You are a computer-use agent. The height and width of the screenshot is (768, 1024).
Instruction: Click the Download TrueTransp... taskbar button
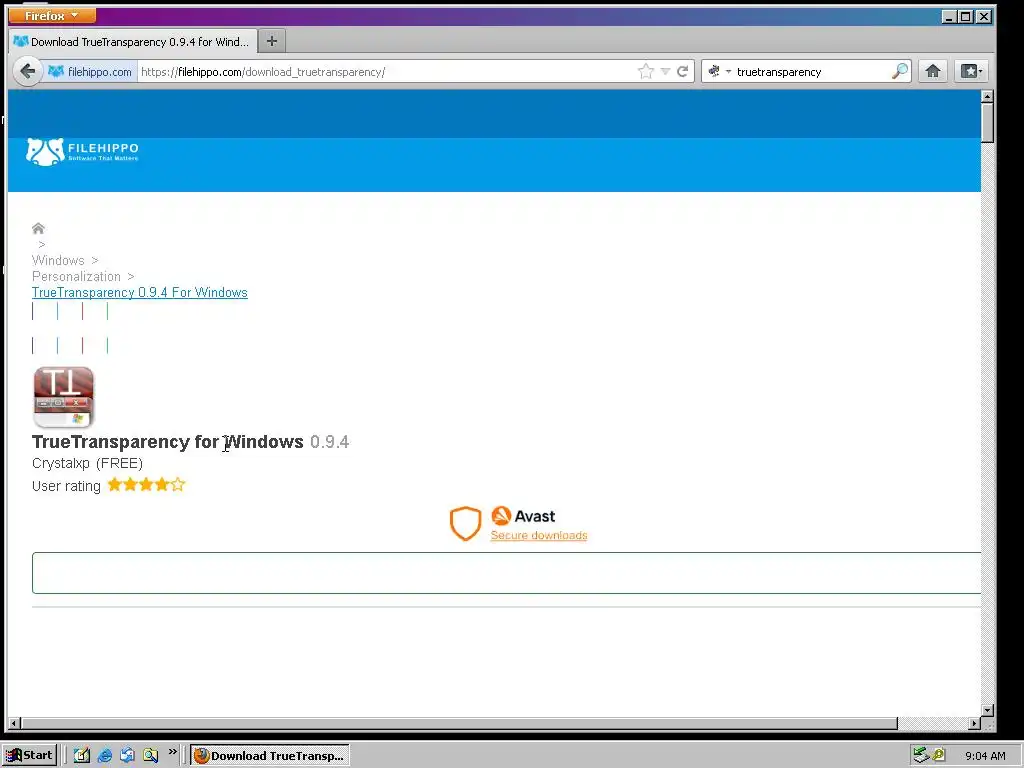(270, 756)
